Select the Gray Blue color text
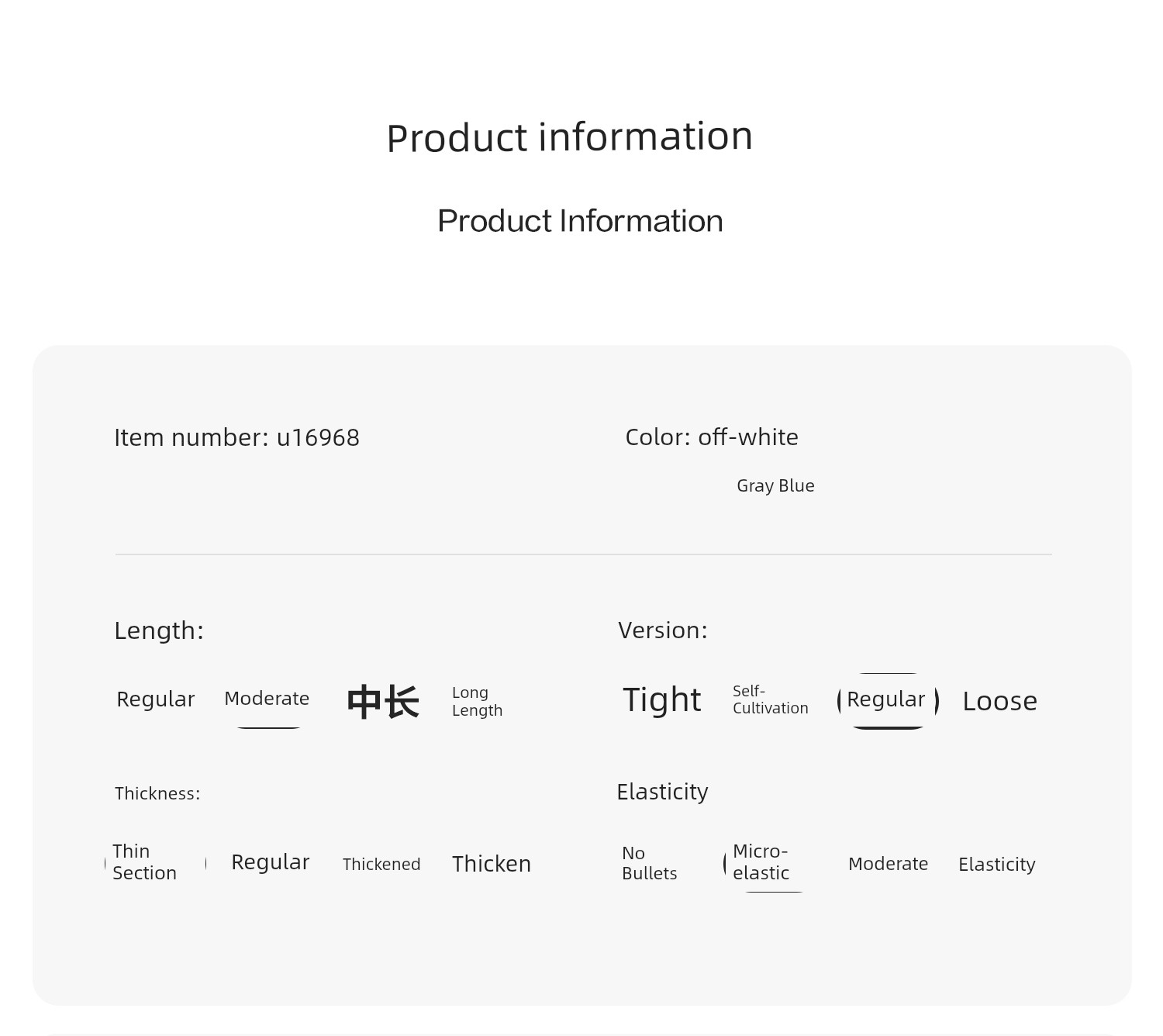 point(775,486)
